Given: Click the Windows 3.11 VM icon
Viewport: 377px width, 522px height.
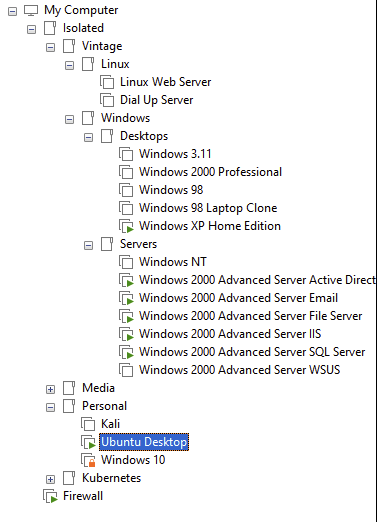Looking at the screenshot, I should pos(126,154).
